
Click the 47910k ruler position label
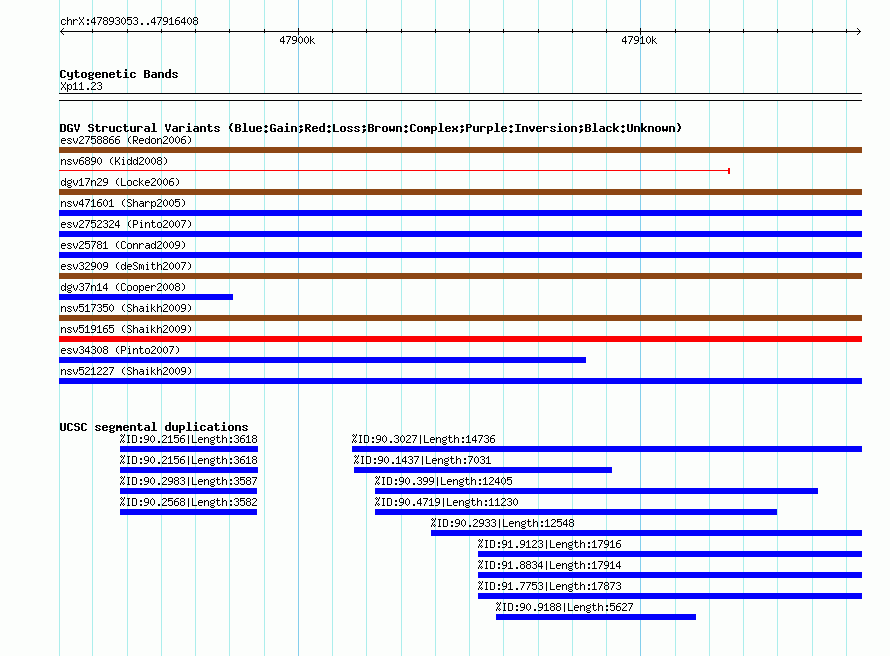(x=639, y=40)
